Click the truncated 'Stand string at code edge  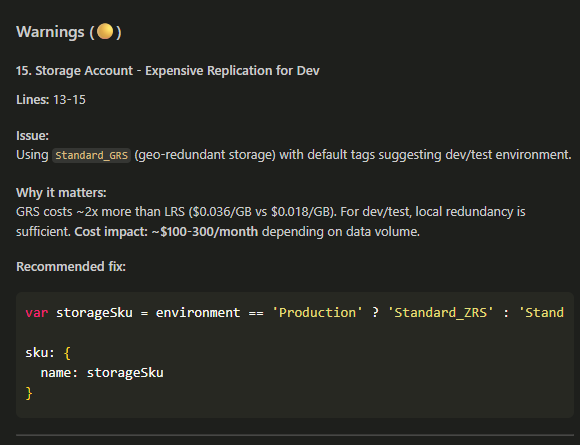541,313
